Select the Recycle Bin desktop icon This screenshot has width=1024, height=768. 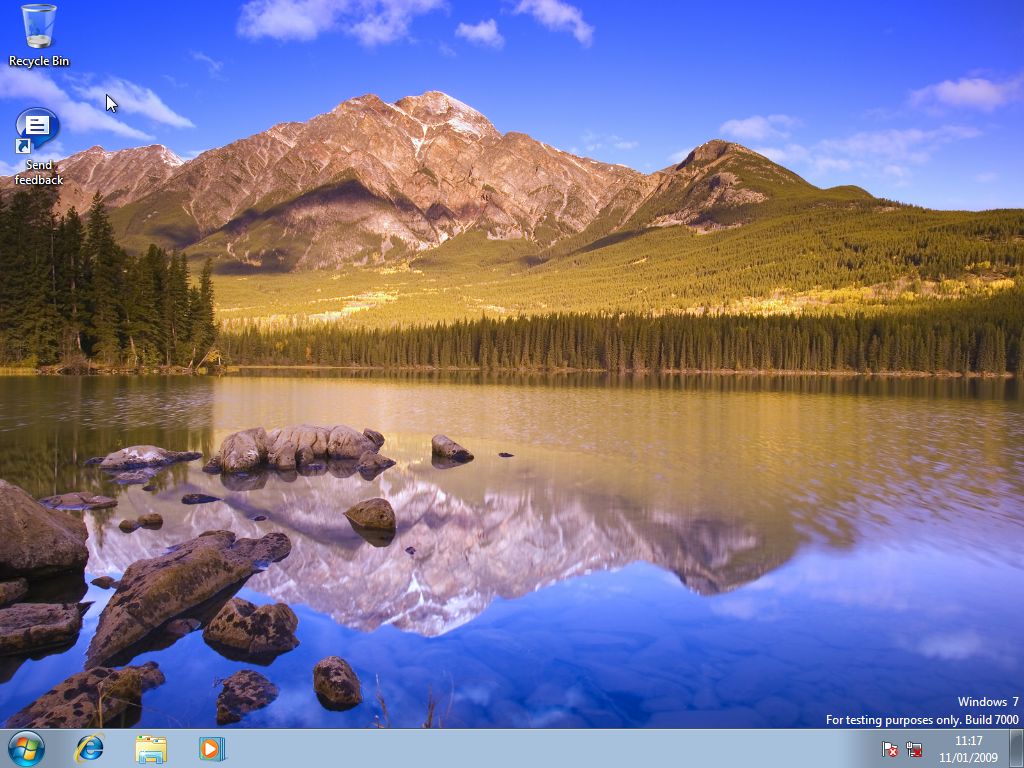(x=39, y=27)
